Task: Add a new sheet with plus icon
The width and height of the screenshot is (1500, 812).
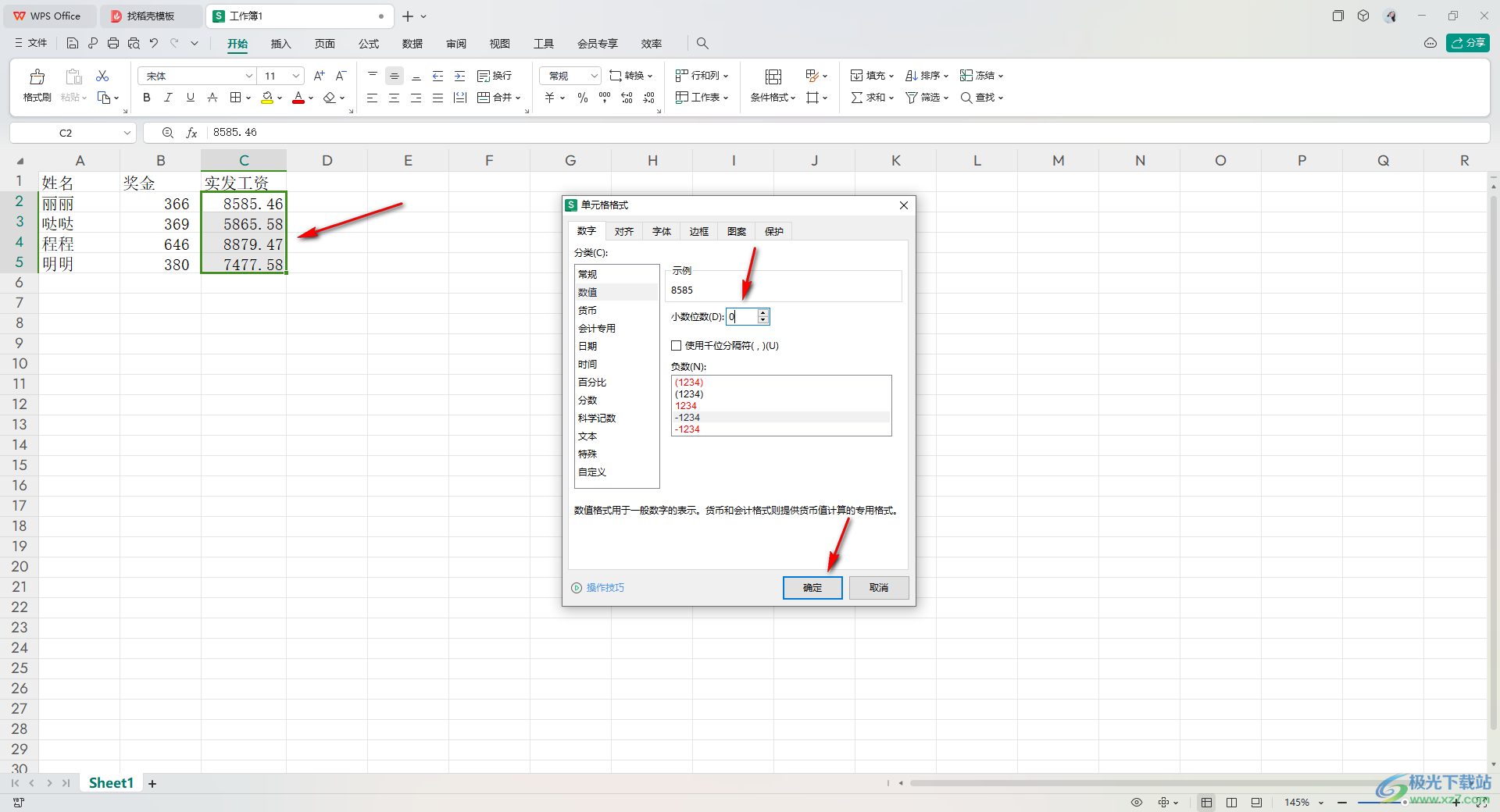Action: click(x=152, y=783)
